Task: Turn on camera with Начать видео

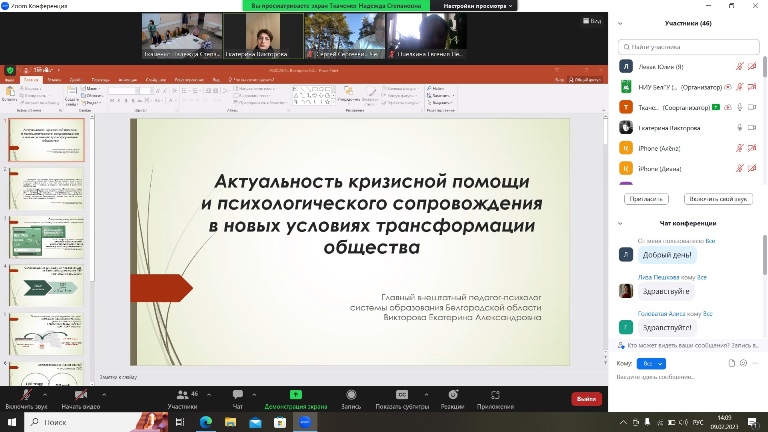Action: pyautogui.click(x=79, y=396)
